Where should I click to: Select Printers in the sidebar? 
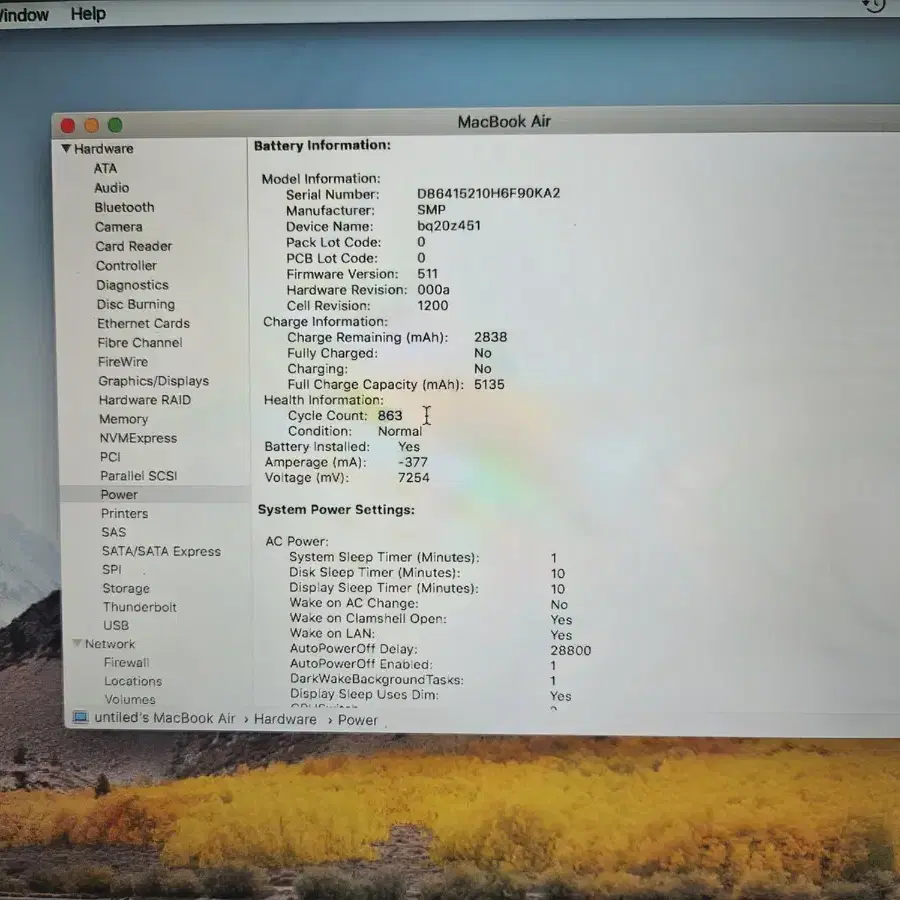[x=125, y=513]
